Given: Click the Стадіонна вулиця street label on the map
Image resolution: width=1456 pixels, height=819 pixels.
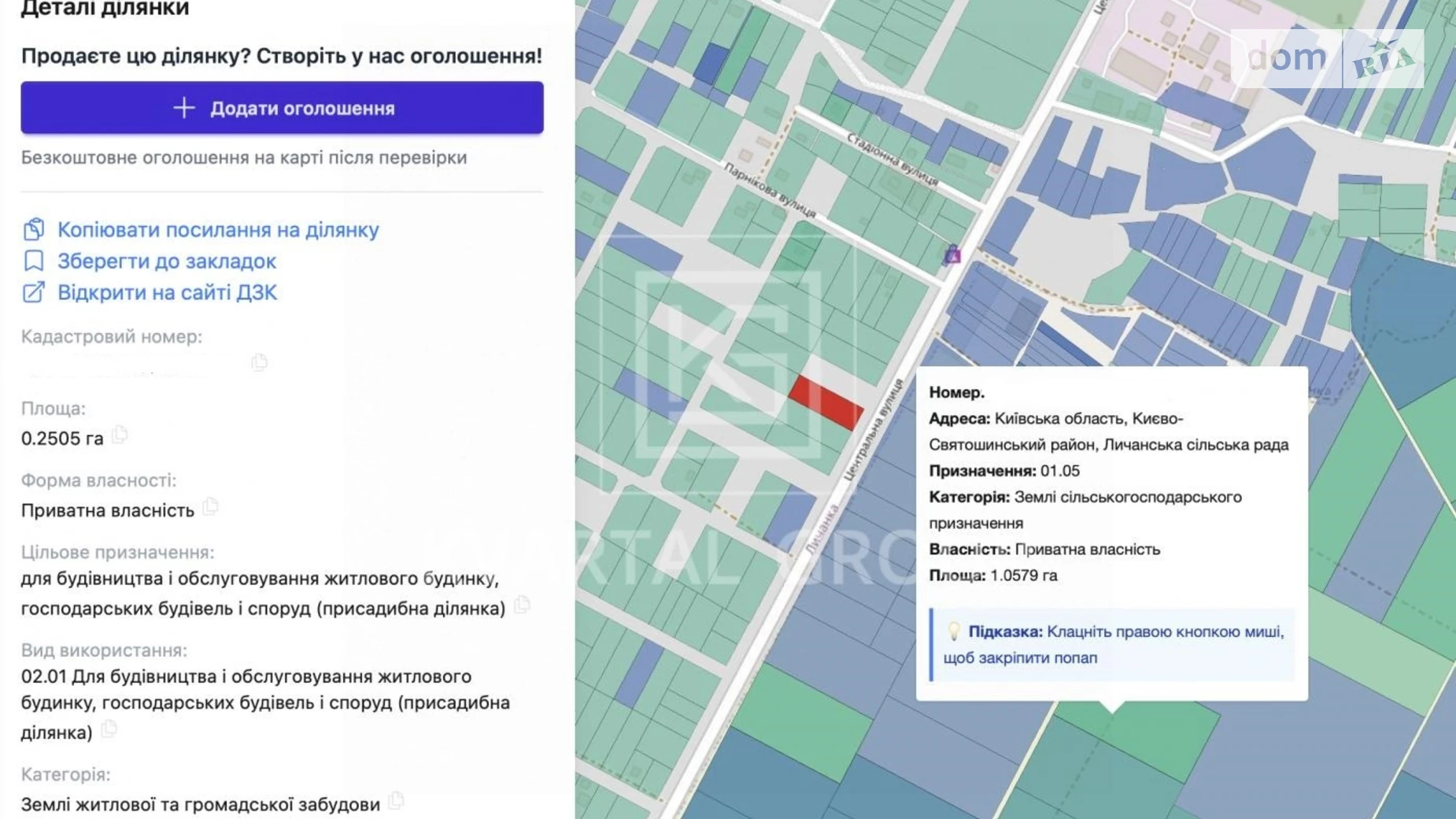Looking at the screenshot, I should (892, 160).
